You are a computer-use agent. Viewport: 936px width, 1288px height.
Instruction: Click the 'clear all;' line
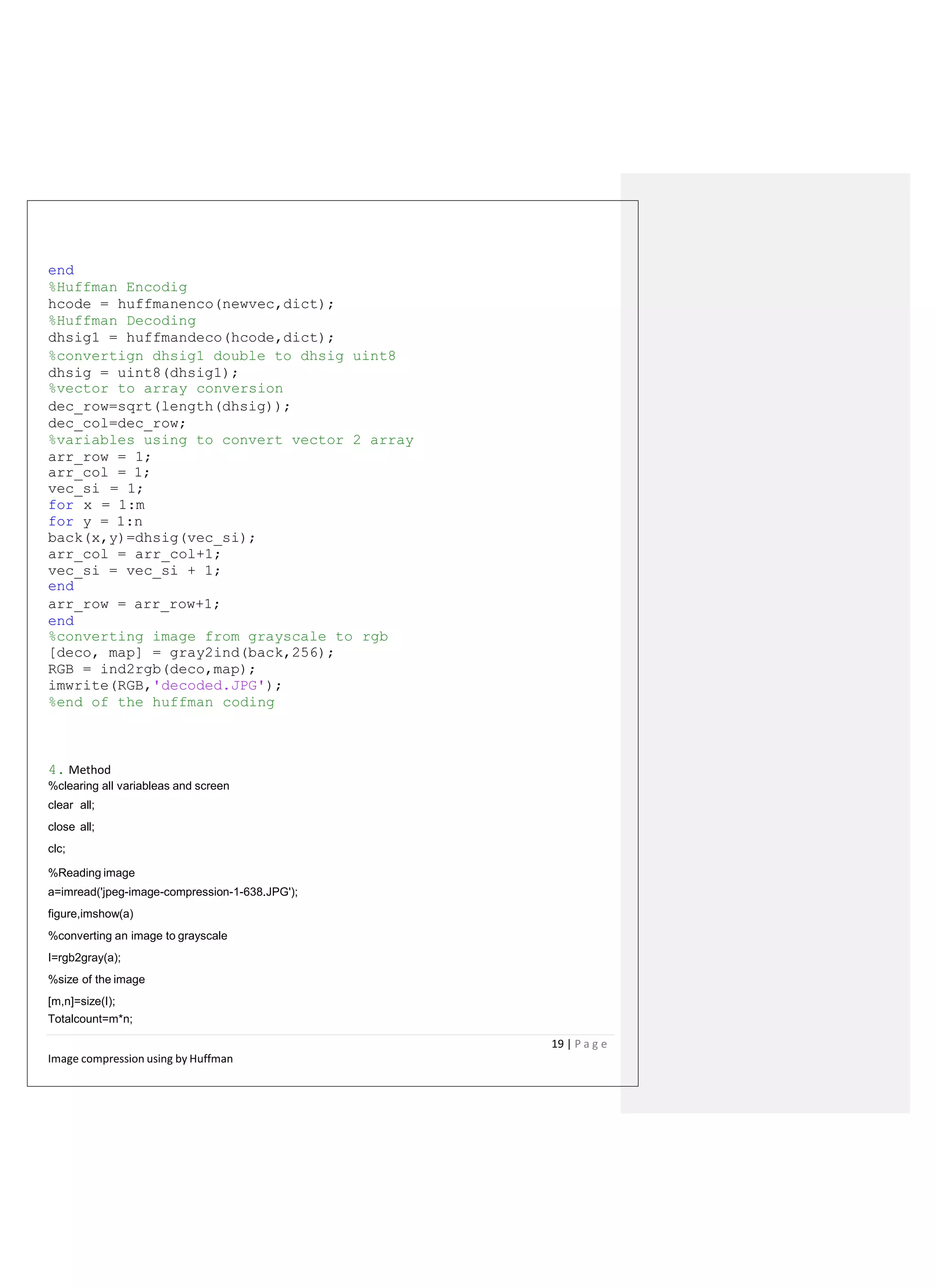pyautogui.click(x=72, y=805)
